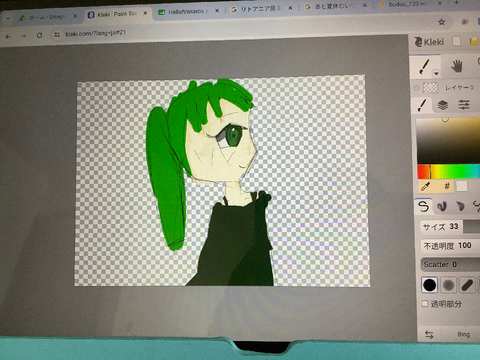
Task: Open the tab search dropdown chevron
Action: coord(8,18)
